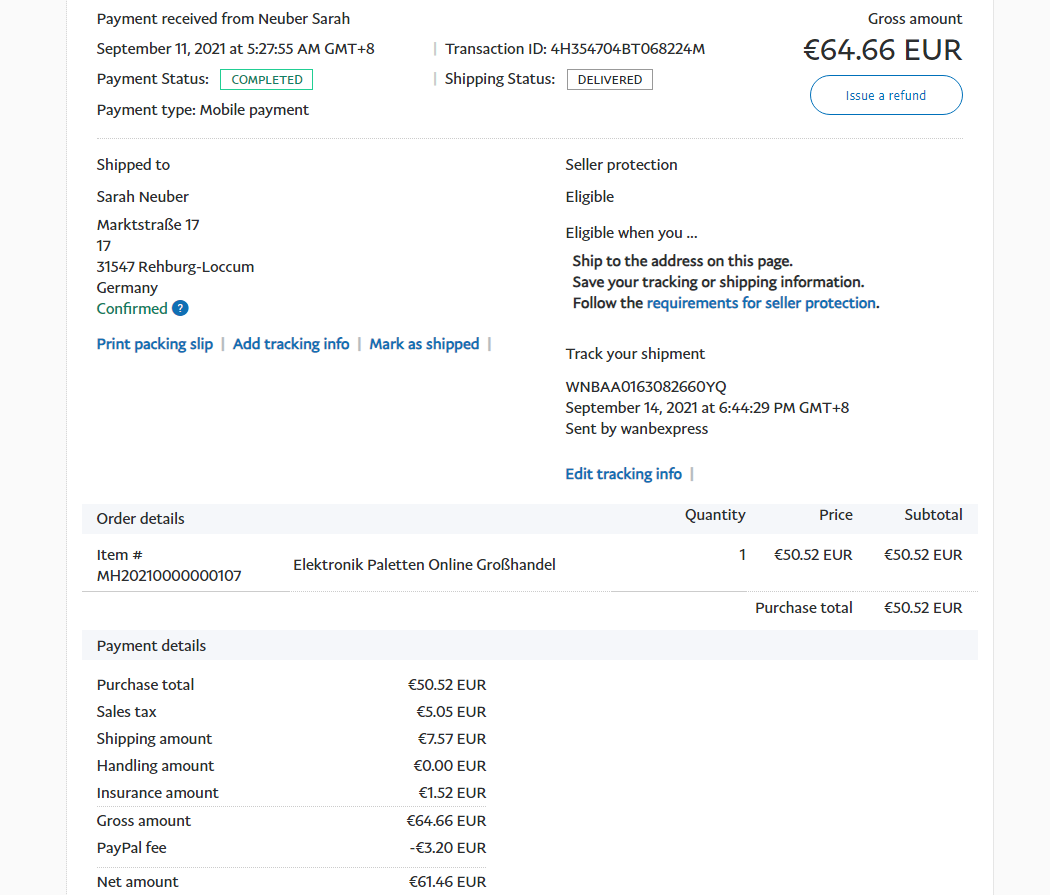This screenshot has height=895, width=1050.
Task: Click the transaction ID 4H354704BT068224M
Action: coord(627,49)
